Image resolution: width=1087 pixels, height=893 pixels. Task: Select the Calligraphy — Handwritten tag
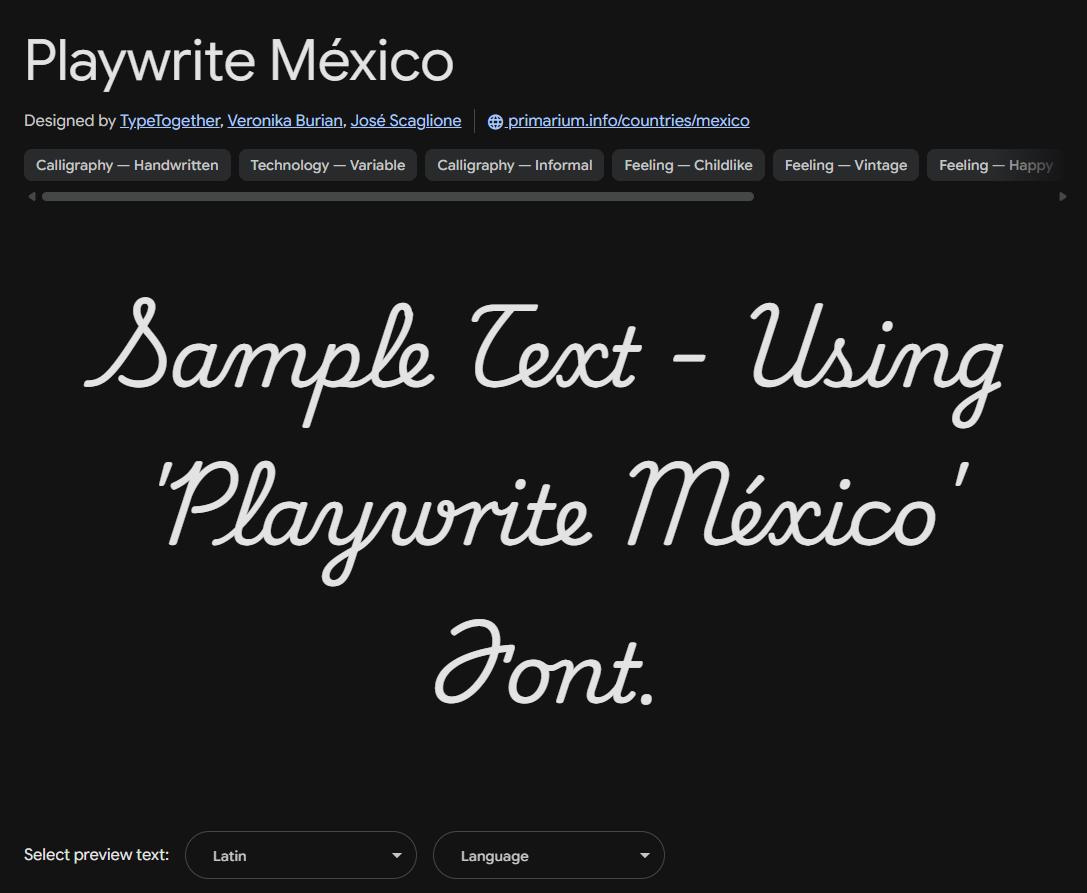127,165
